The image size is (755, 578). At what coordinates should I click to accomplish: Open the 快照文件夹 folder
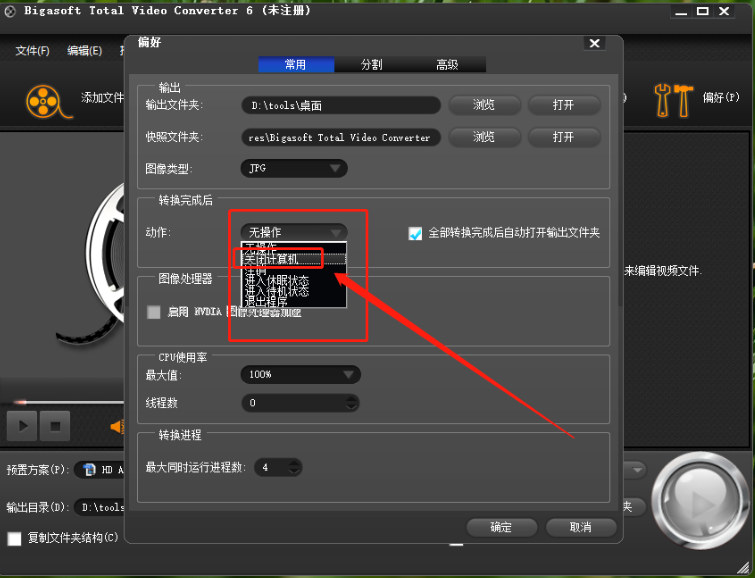[x=564, y=137]
